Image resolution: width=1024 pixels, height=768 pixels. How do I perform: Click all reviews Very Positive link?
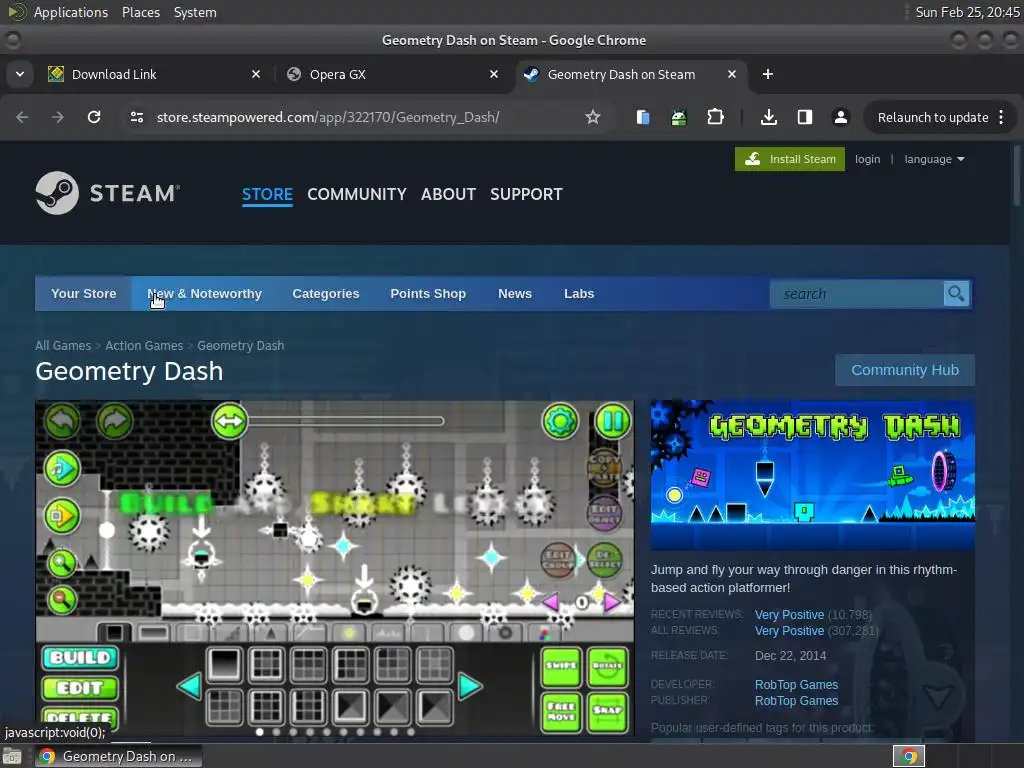click(x=789, y=631)
